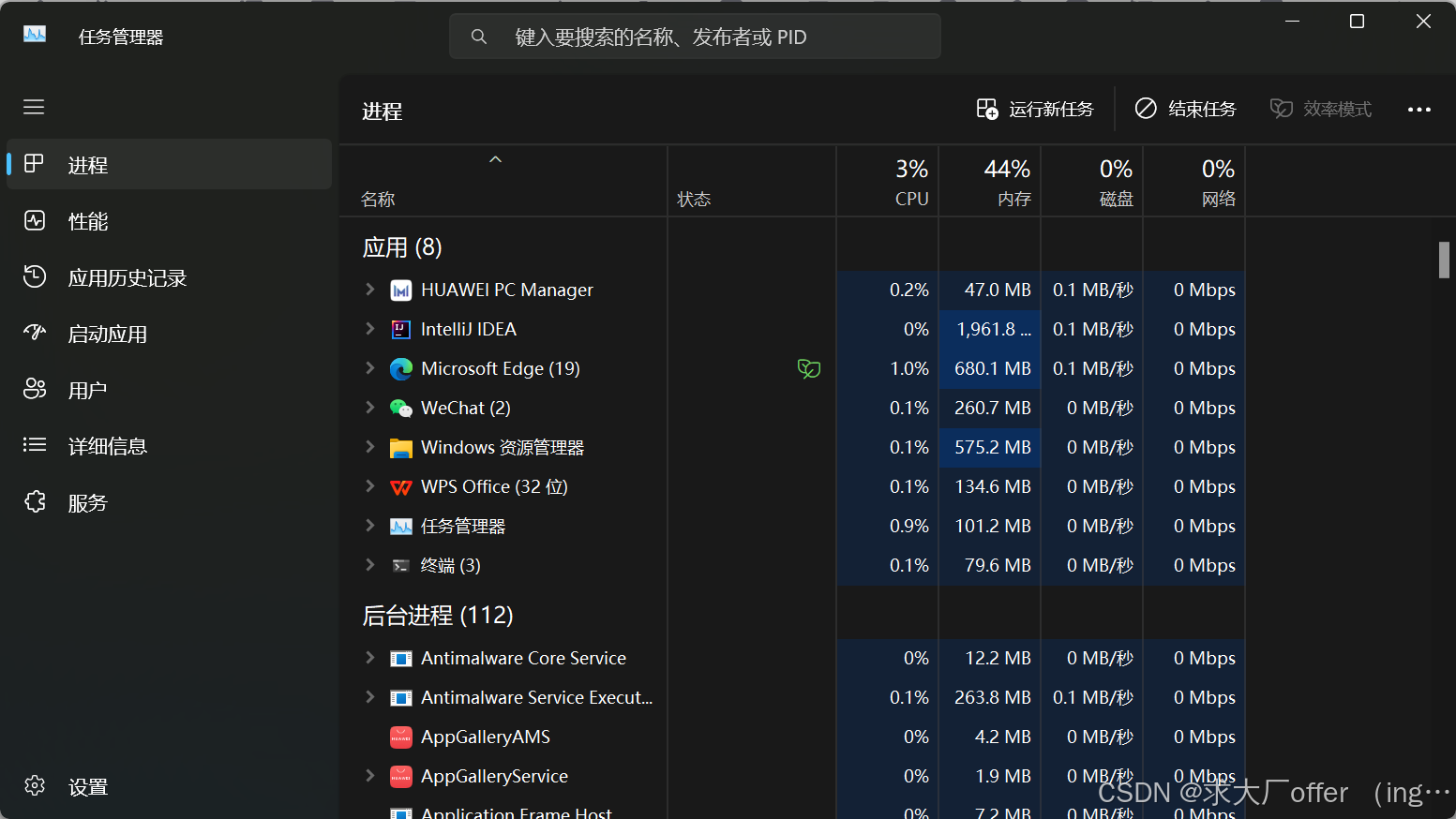Open 服务 services page

pyautogui.click(x=170, y=502)
